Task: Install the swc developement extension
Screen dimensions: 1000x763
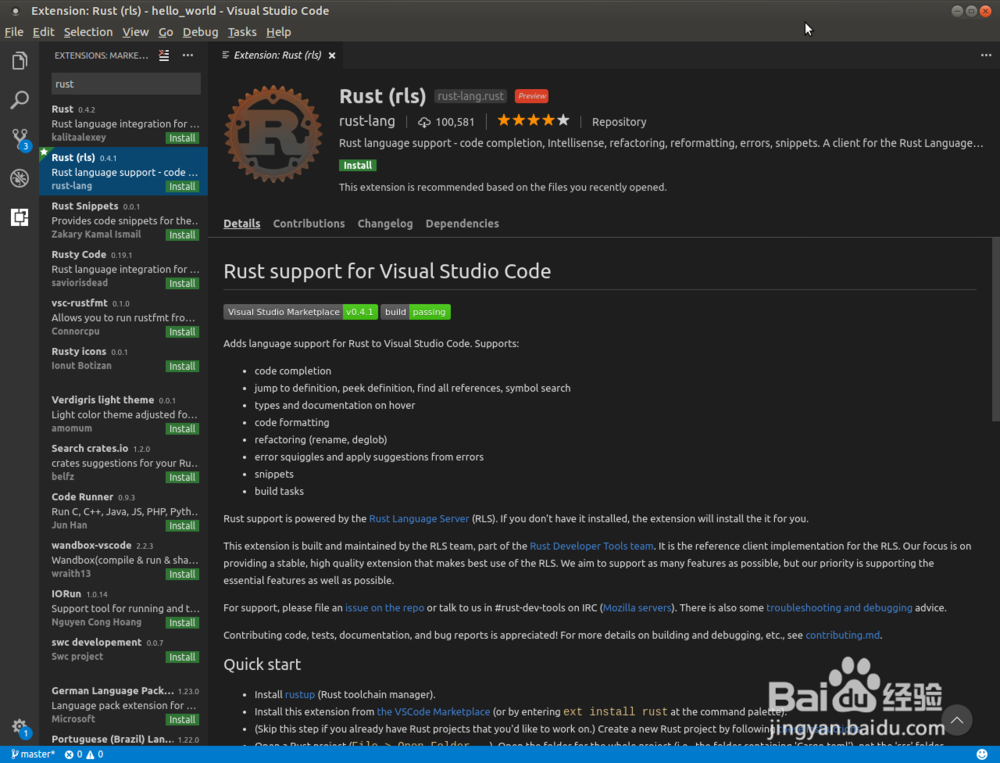Action: tap(182, 657)
